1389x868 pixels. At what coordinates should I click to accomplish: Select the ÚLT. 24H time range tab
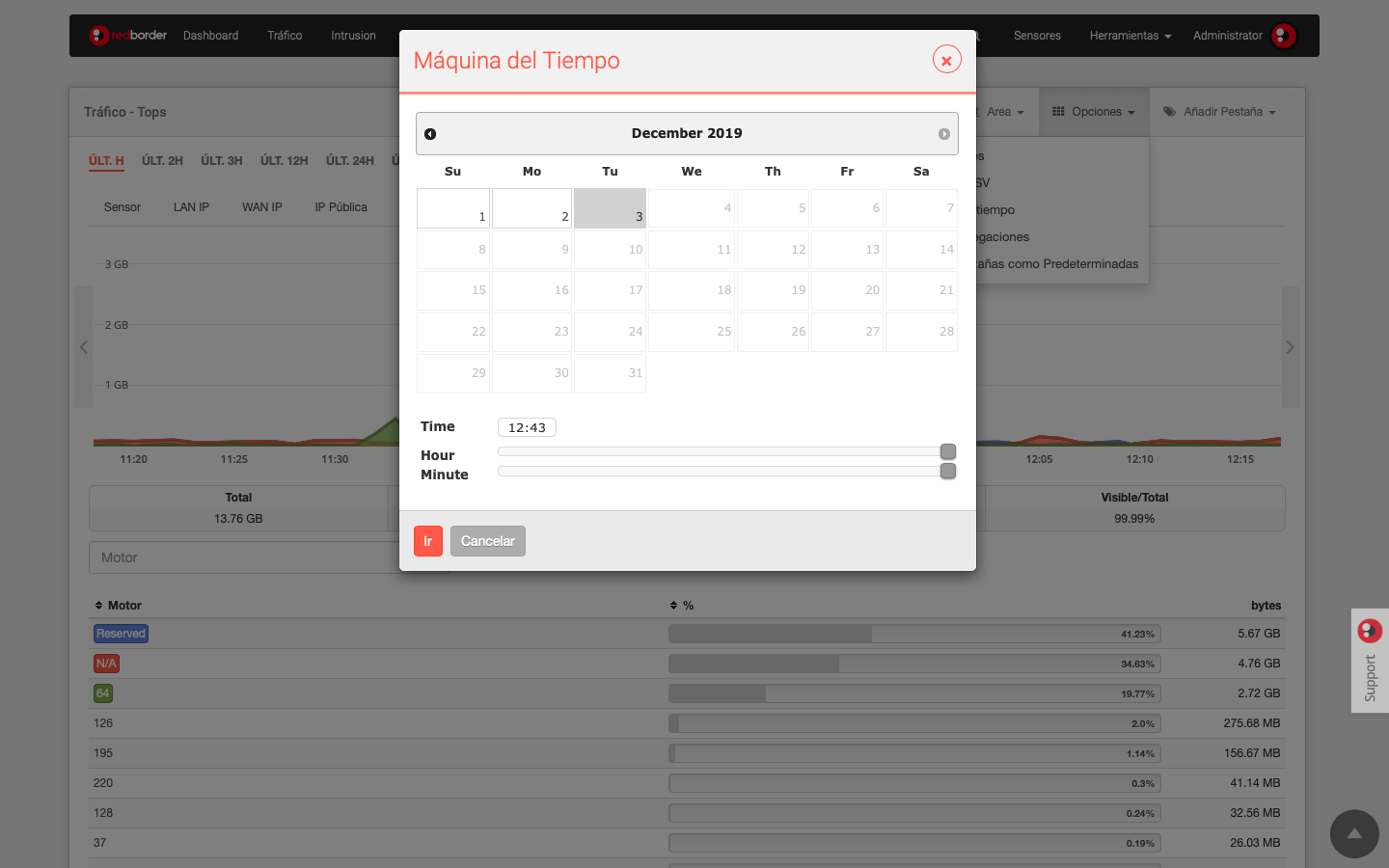pyautogui.click(x=350, y=161)
